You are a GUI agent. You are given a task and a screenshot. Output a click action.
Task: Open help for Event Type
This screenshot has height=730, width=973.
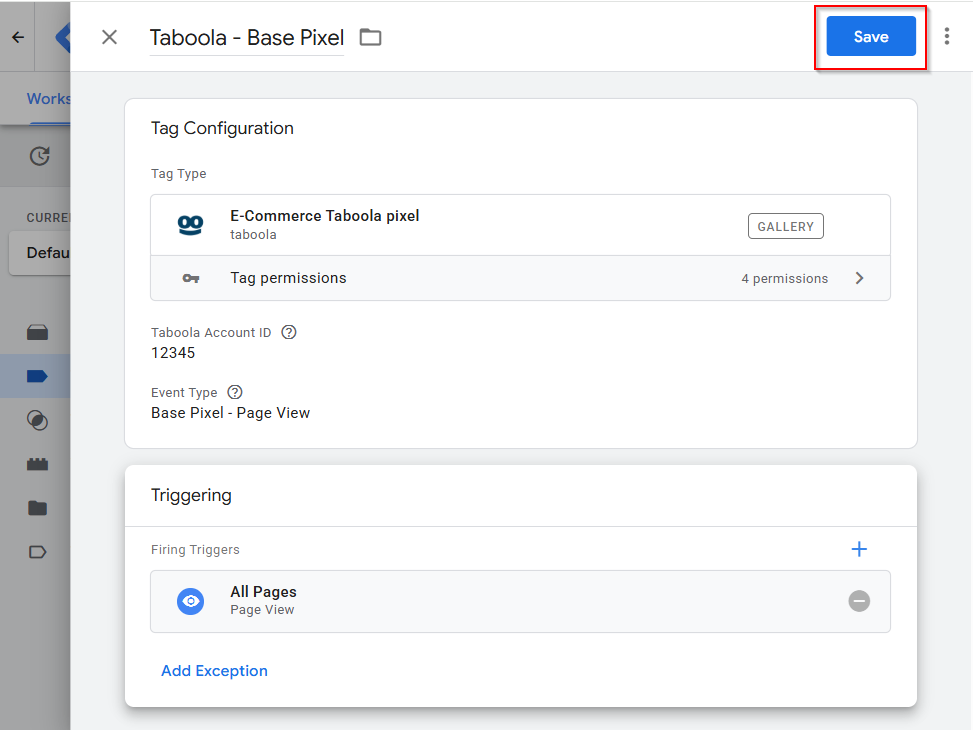pyautogui.click(x=235, y=392)
